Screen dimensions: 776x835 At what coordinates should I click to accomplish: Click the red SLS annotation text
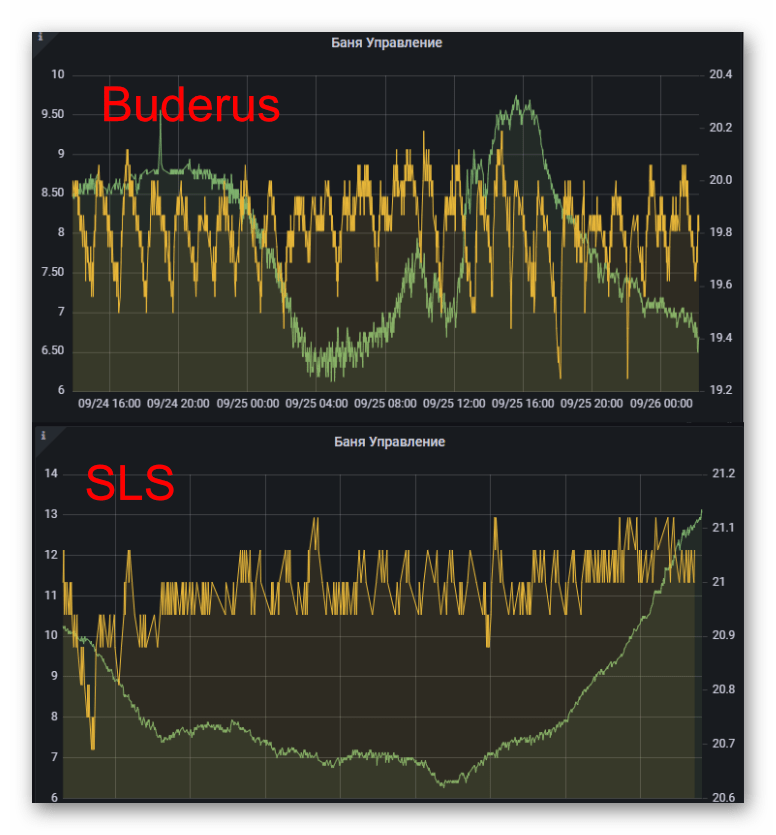coord(130,484)
